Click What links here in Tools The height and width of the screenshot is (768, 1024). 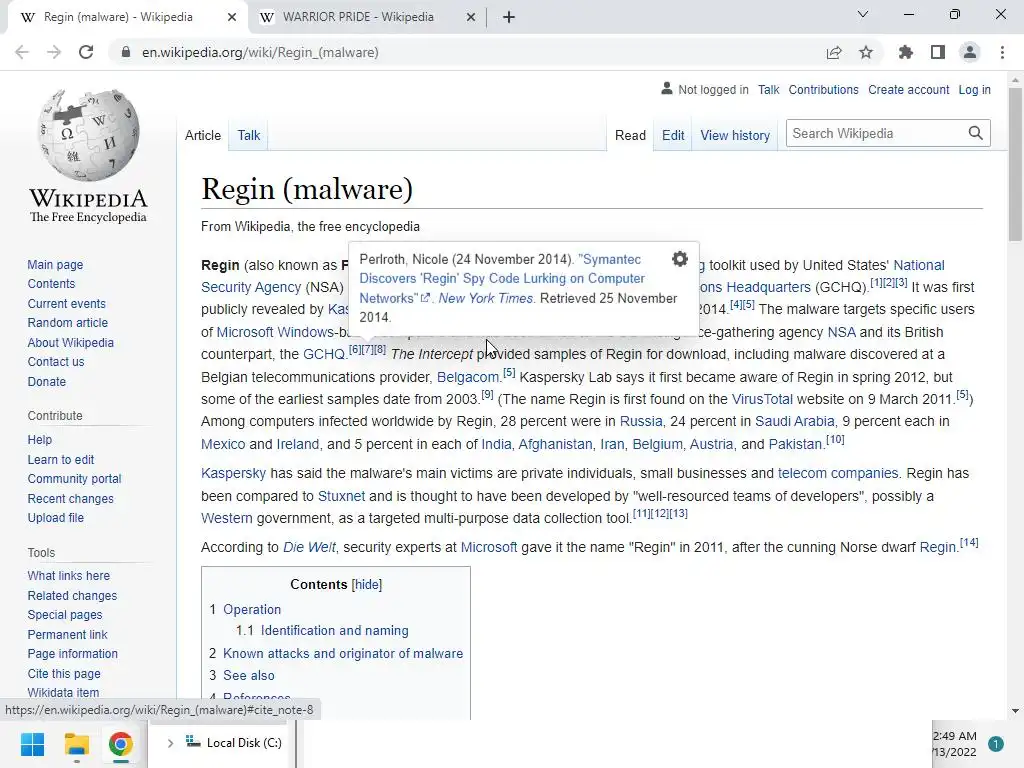pos(69,575)
